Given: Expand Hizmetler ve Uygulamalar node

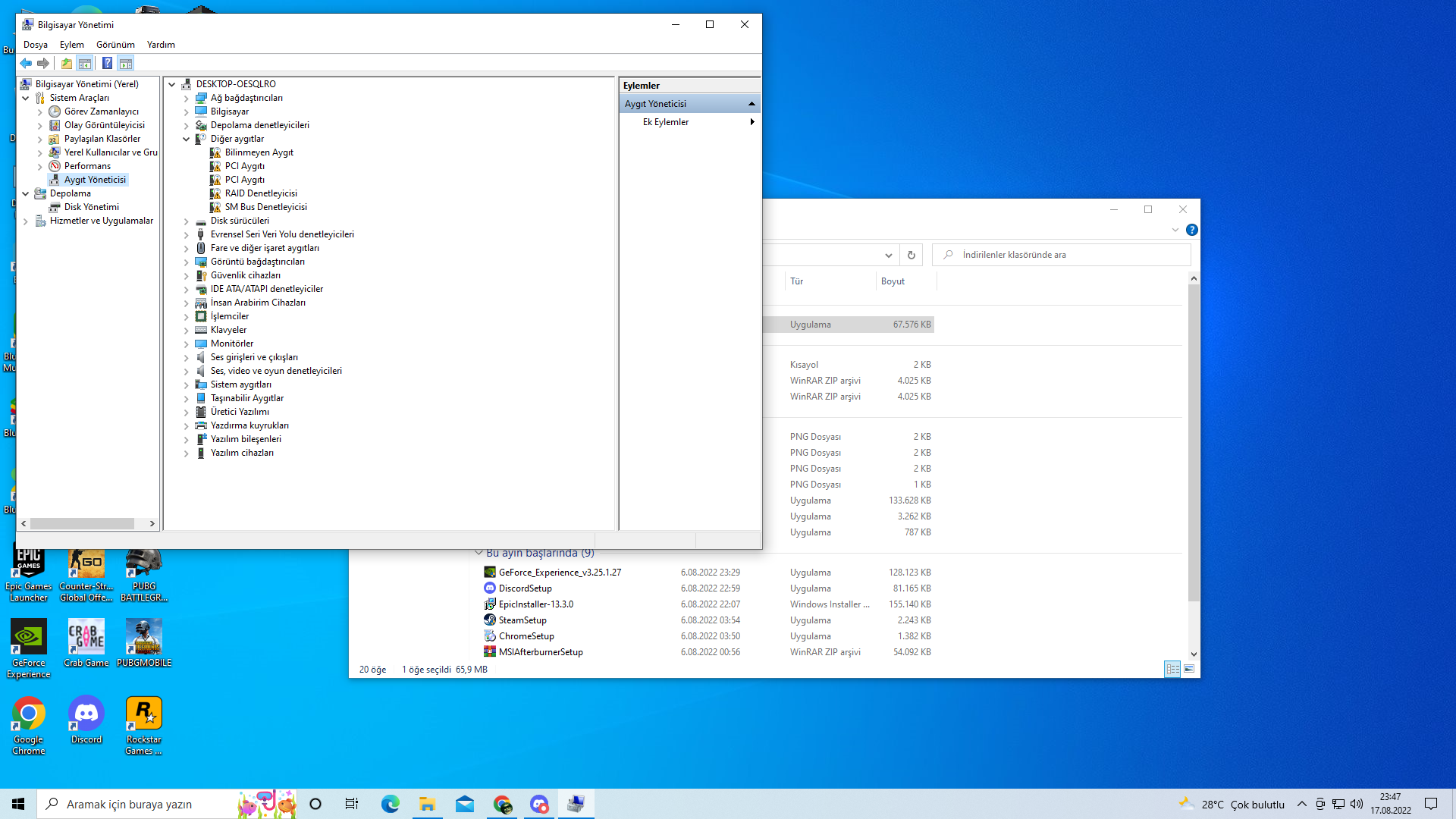Looking at the screenshot, I should [26, 221].
